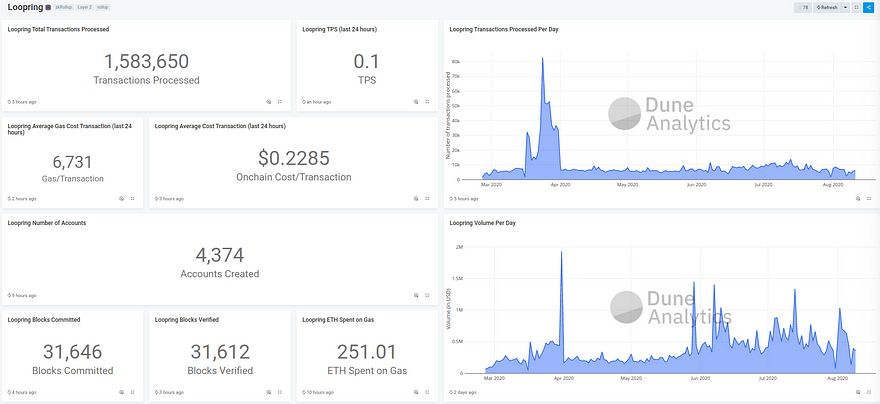Click 'Loopring Blocks Verified' heading
The image size is (880, 404).
(187, 320)
